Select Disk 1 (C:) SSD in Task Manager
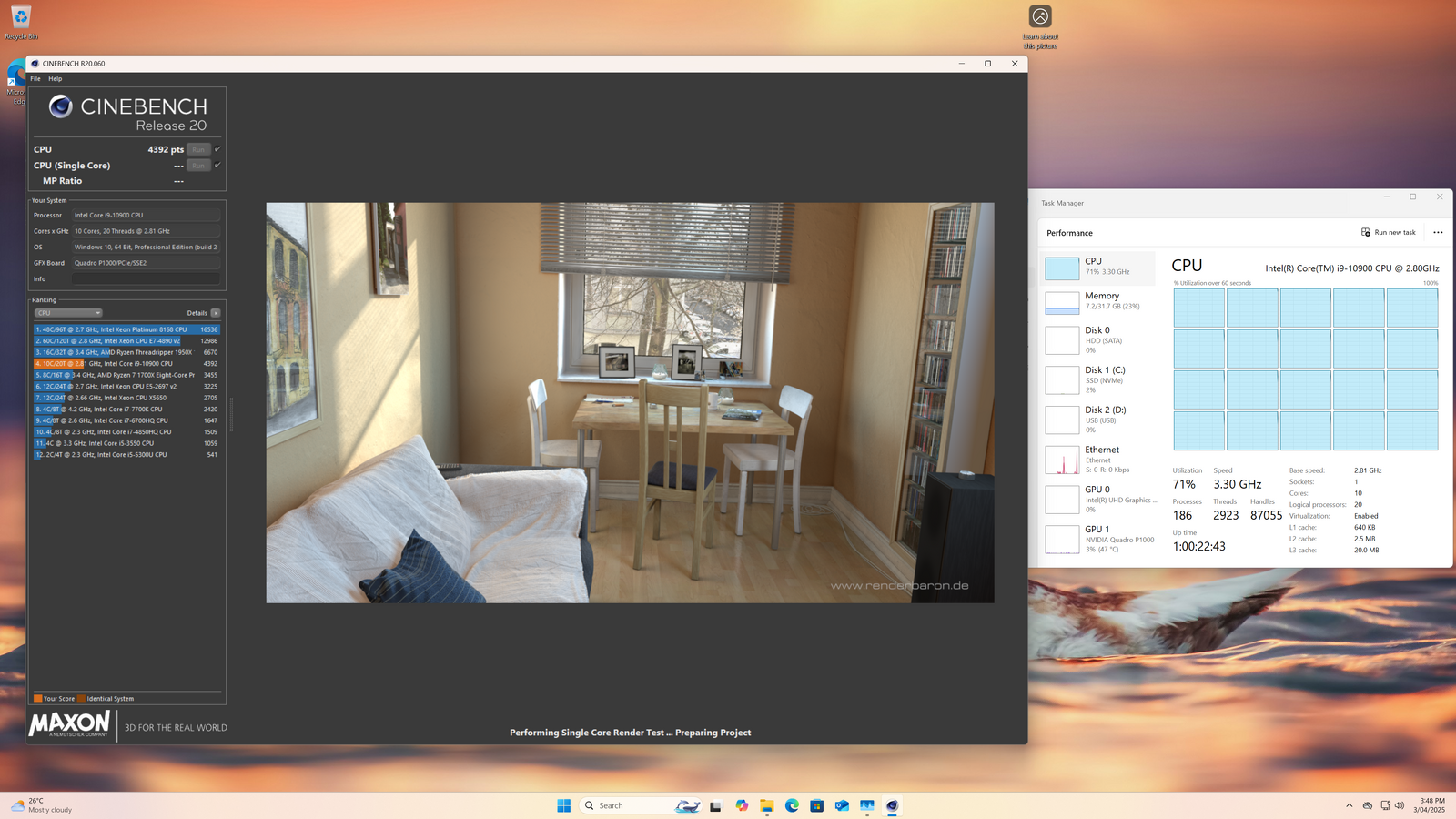 click(x=1097, y=379)
